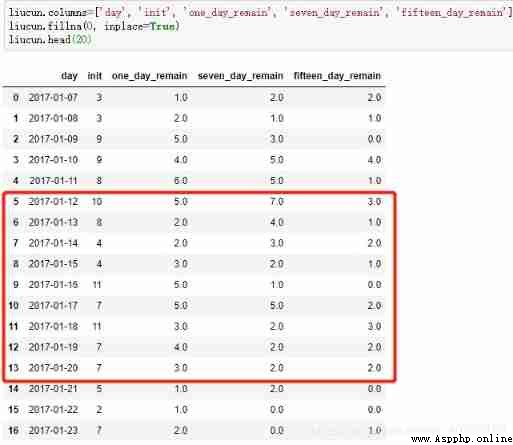Click the 'init' column header
This screenshot has height=445, width=513.
coord(95,76)
